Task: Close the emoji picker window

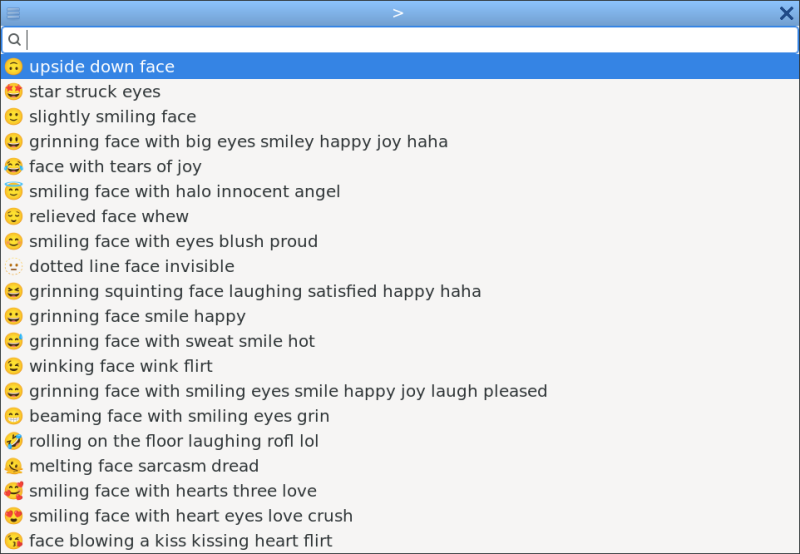Action: (786, 13)
